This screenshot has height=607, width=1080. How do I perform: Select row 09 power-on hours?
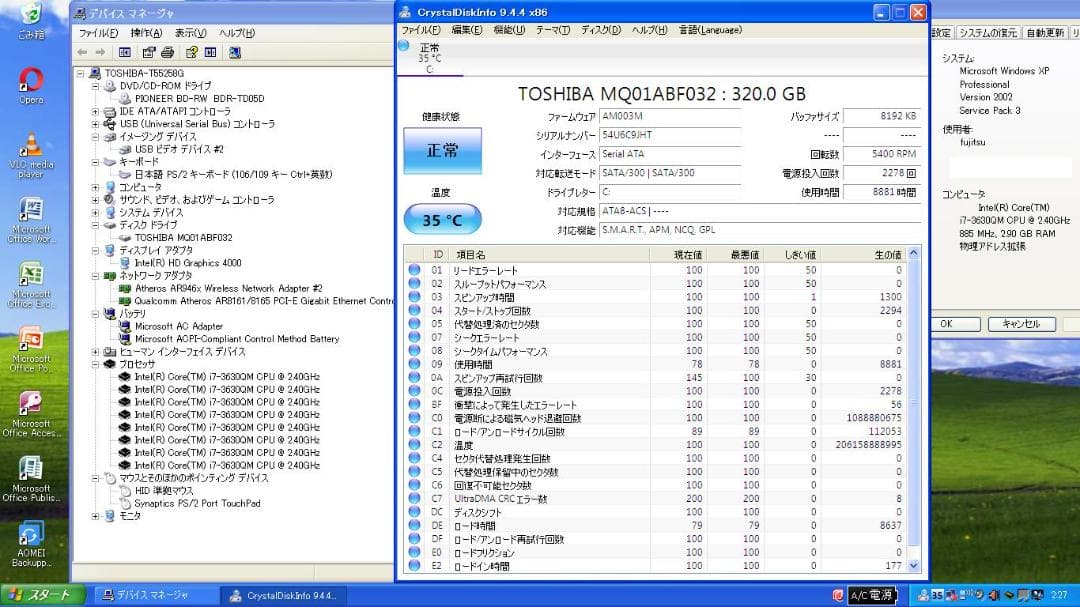(x=656, y=364)
